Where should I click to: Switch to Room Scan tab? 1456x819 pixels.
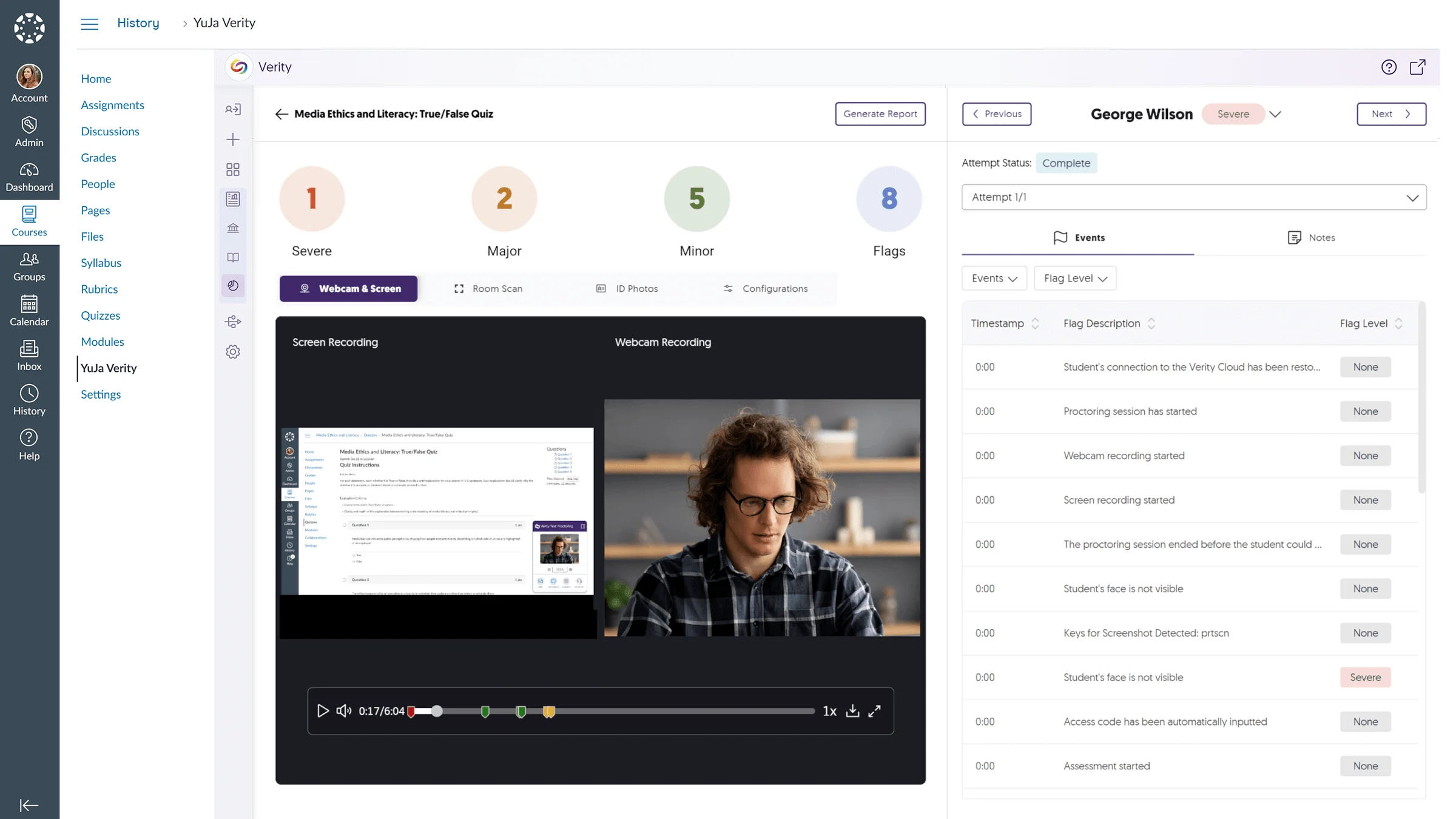point(488,289)
